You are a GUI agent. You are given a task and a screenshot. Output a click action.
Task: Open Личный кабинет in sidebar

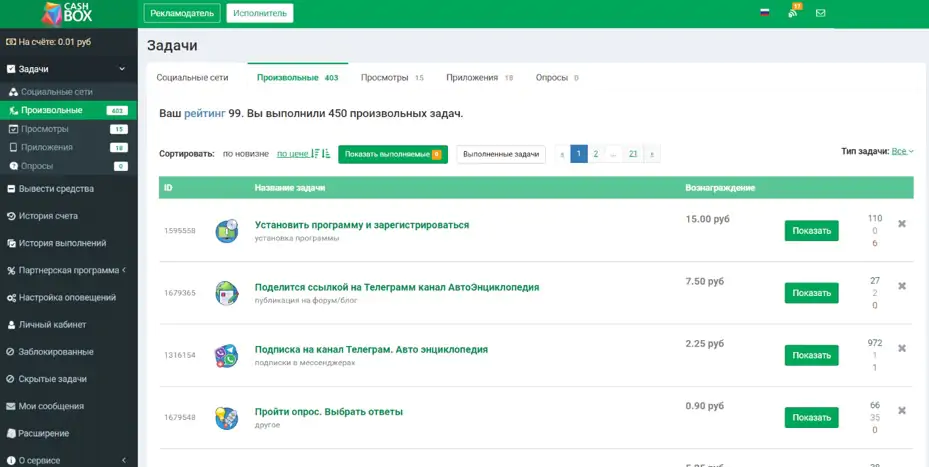point(69,325)
